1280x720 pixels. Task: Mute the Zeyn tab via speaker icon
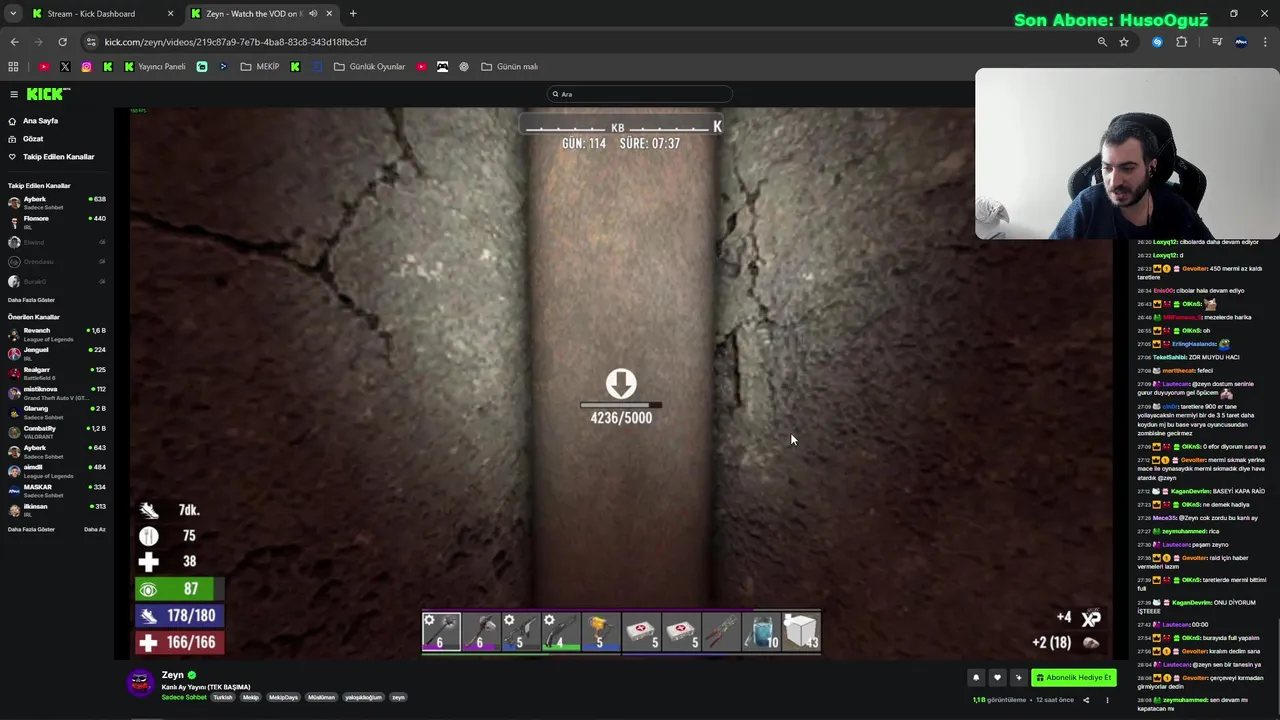(313, 14)
